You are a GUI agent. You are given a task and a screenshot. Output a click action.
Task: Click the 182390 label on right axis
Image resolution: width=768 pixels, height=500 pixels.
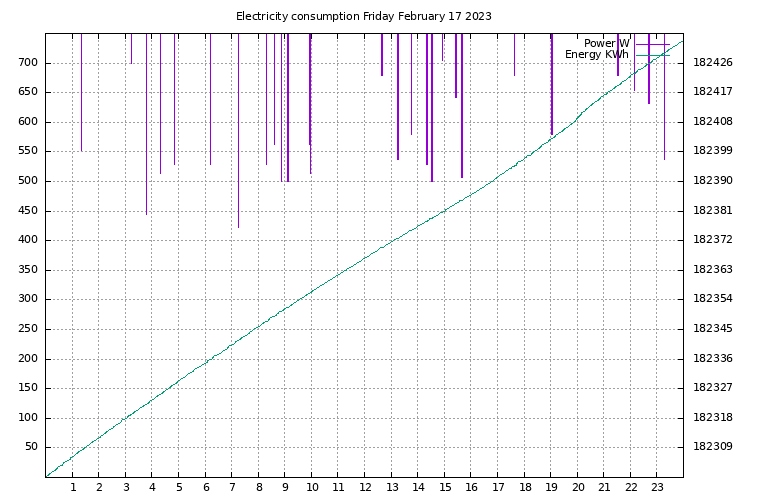click(x=712, y=181)
